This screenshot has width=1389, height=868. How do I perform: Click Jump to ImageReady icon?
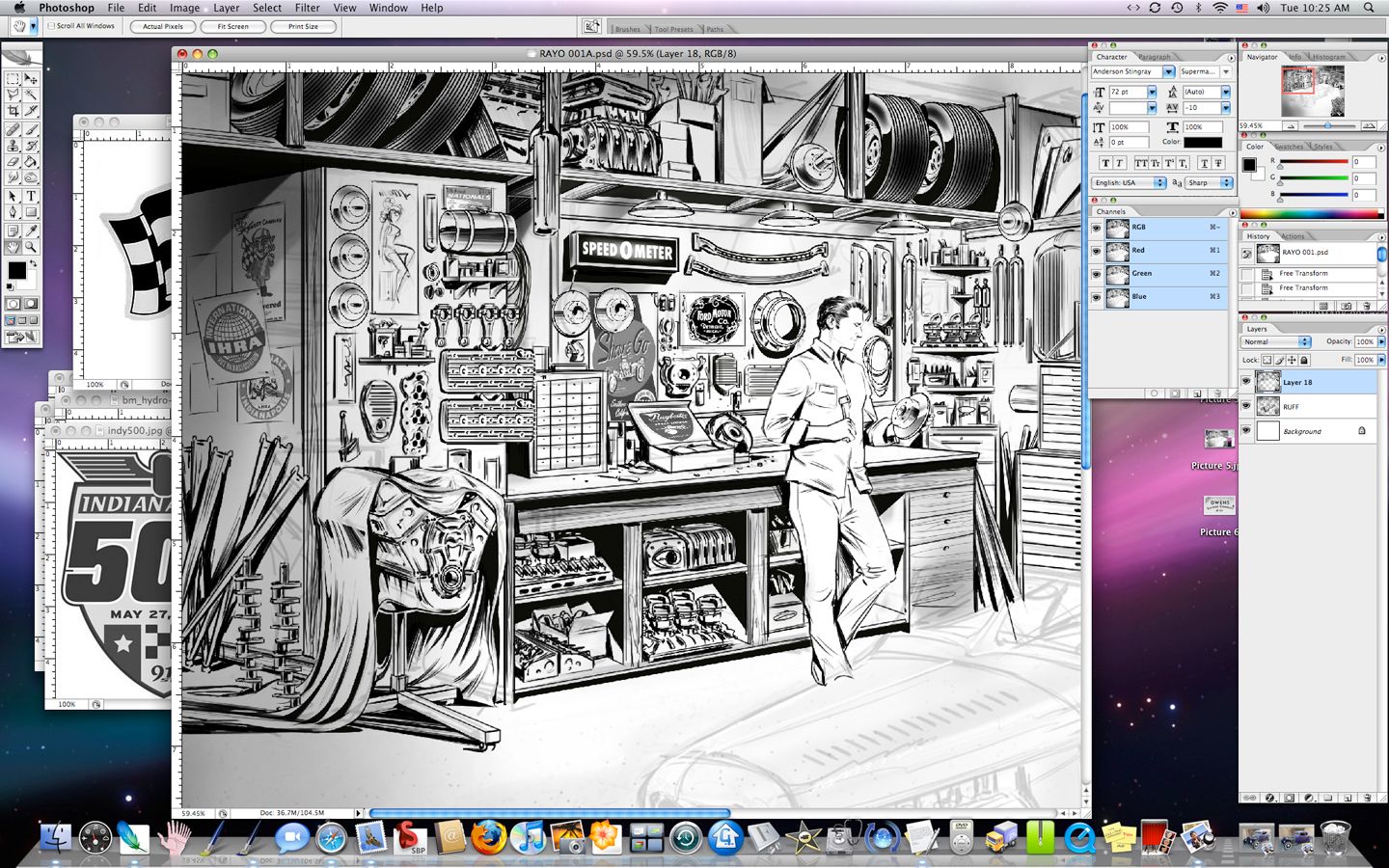coord(22,337)
